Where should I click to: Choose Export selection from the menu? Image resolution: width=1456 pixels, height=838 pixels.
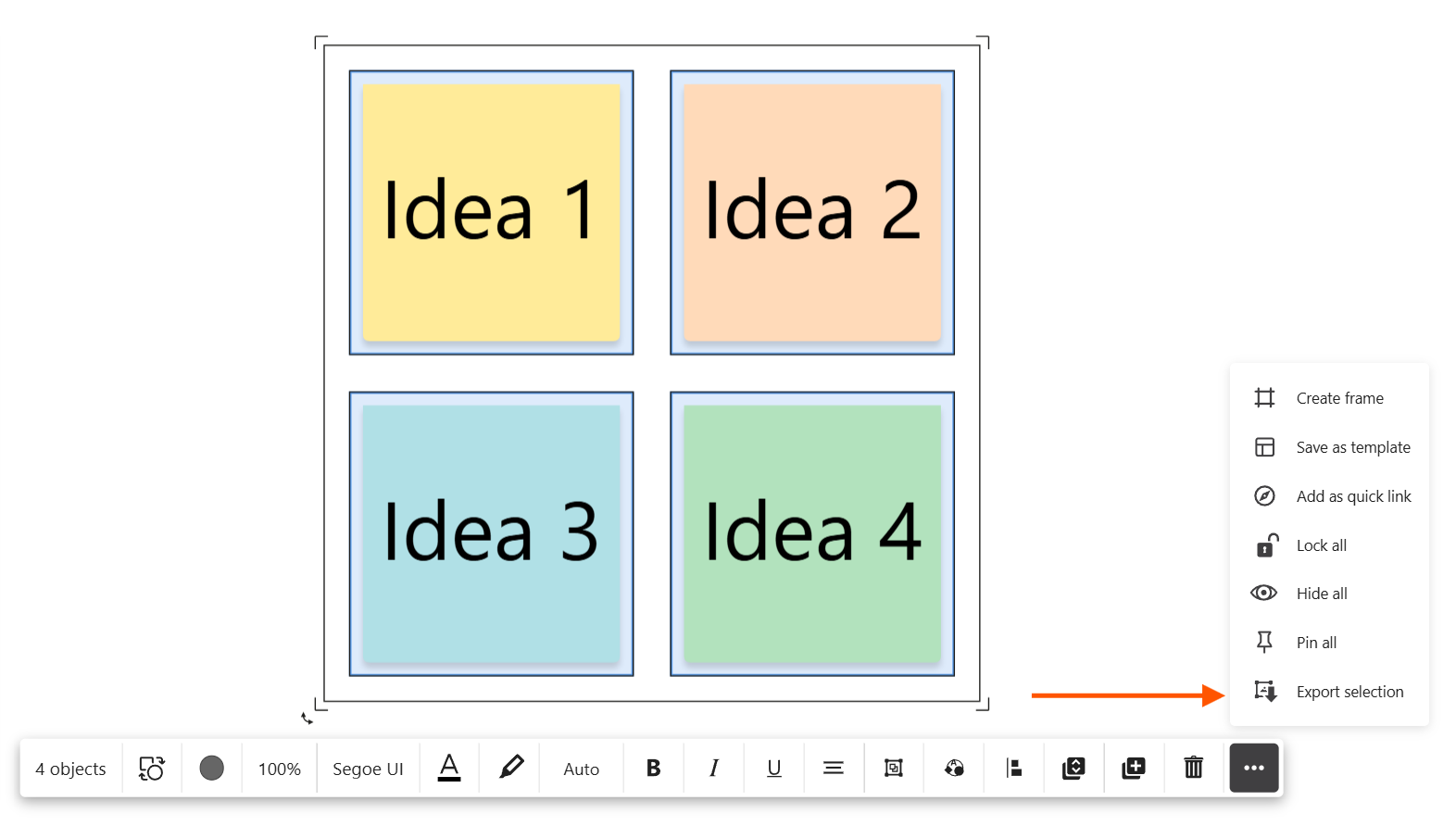[x=1349, y=692]
